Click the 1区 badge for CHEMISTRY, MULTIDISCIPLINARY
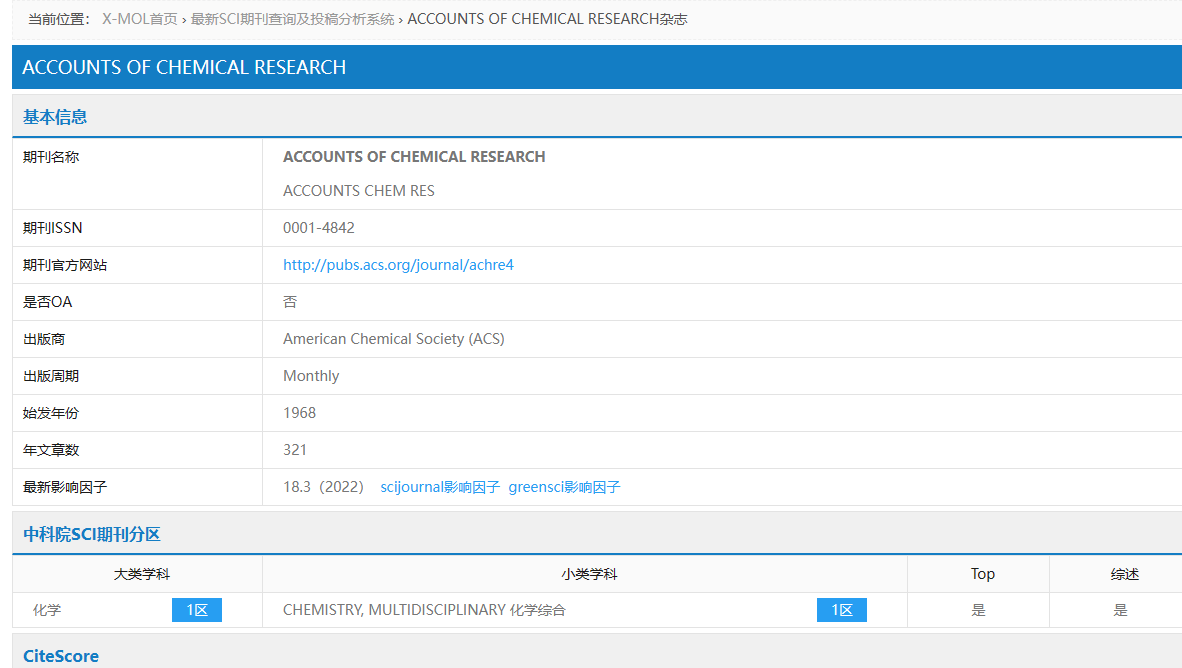This screenshot has height=668, width=1182. coord(842,610)
